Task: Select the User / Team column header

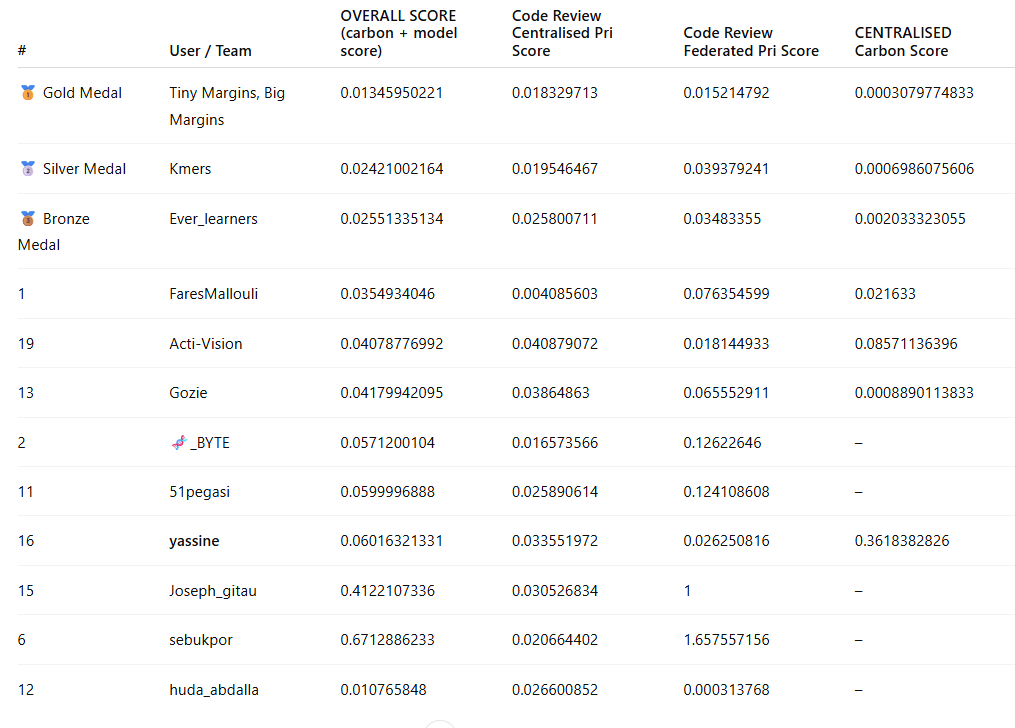Action: pos(210,51)
